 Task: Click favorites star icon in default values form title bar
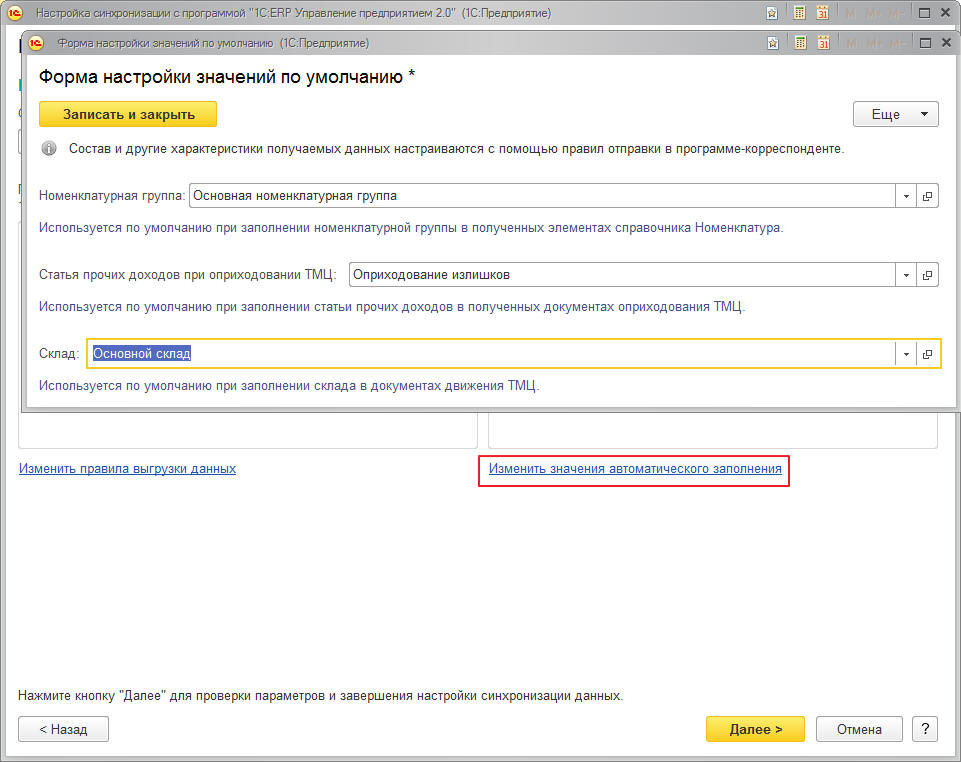tap(772, 43)
